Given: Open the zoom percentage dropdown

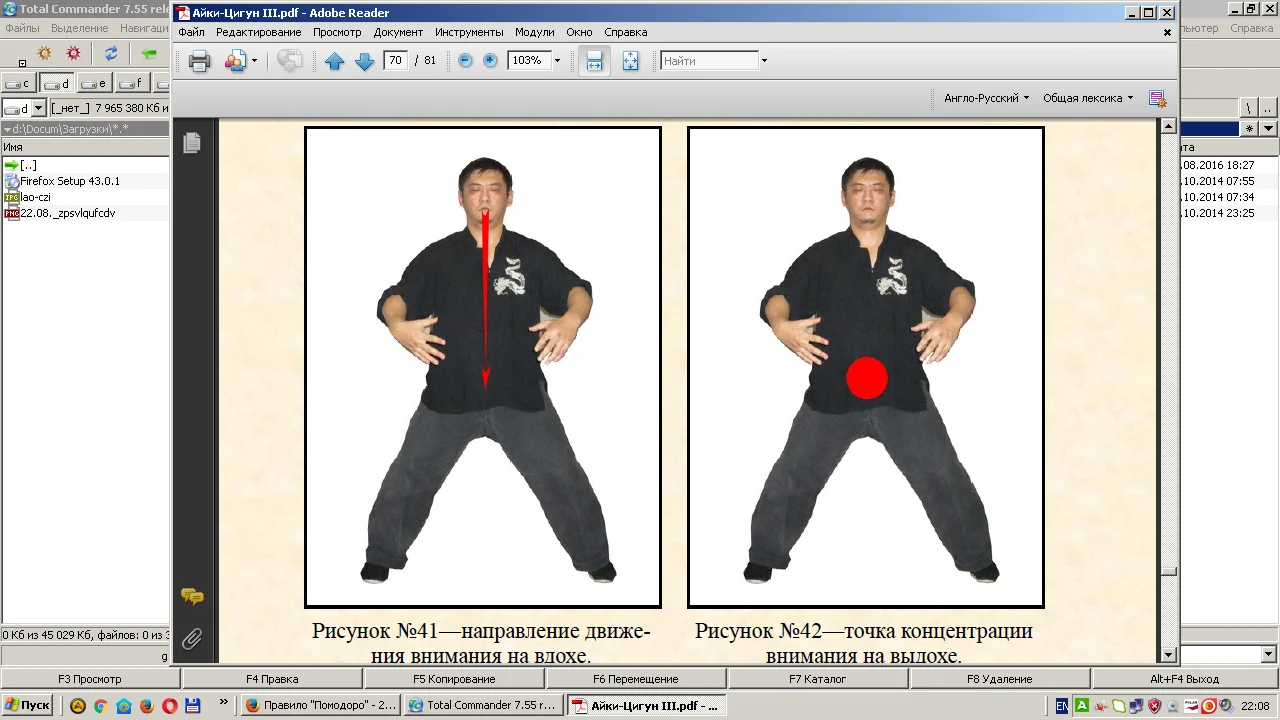Looking at the screenshot, I should [x=557, y=61].
